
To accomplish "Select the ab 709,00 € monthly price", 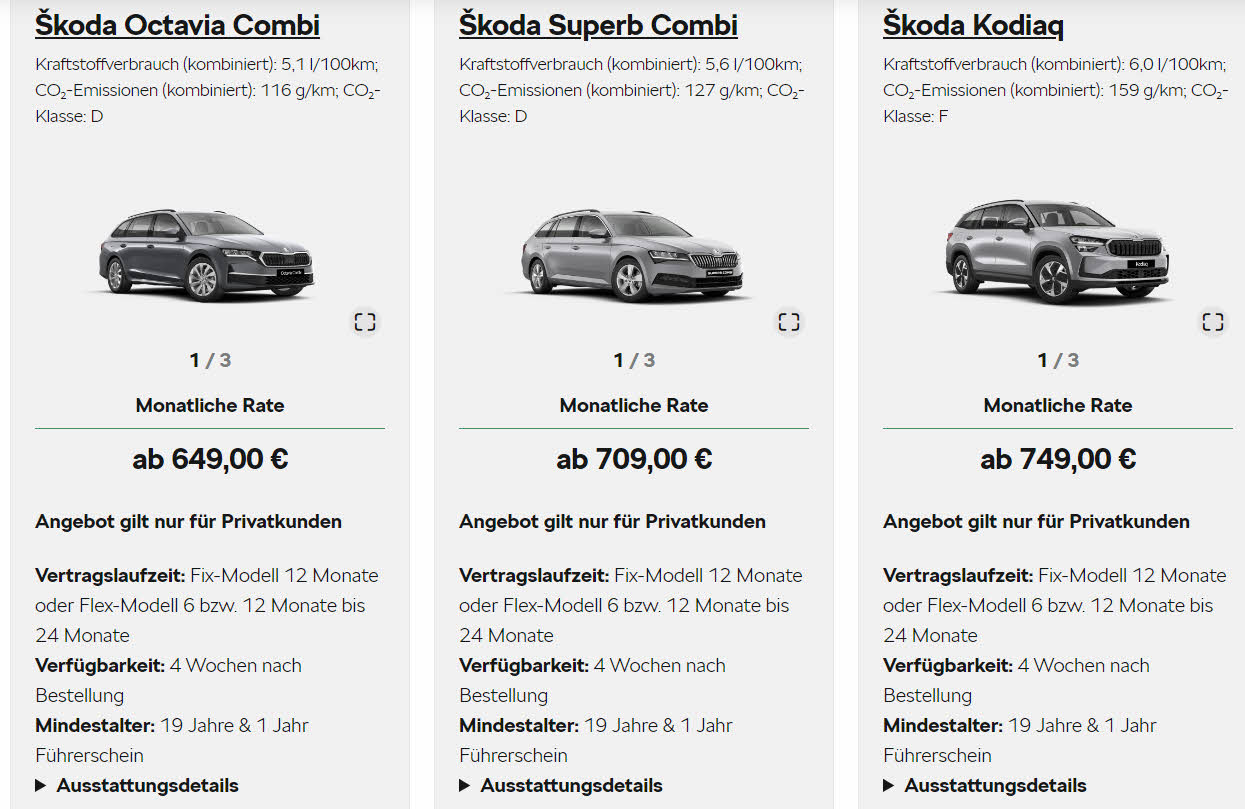I will pyautogui.click(x=634, y=459).
